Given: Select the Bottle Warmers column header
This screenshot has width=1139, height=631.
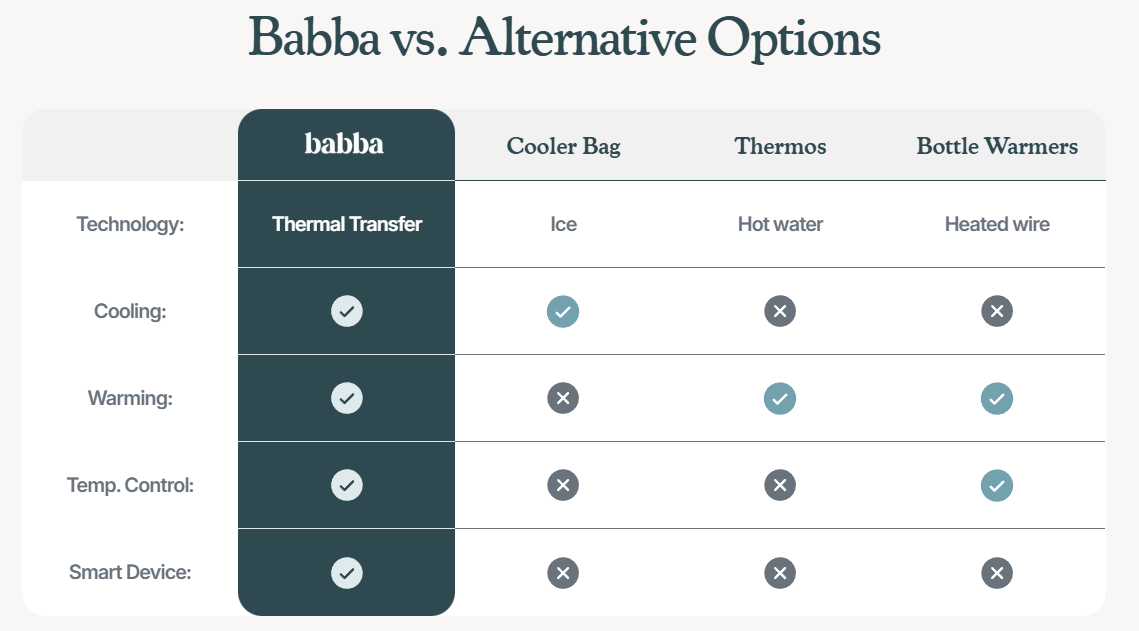Looking at the screenshot, I should pyautogui.click(x=997, y=146).
